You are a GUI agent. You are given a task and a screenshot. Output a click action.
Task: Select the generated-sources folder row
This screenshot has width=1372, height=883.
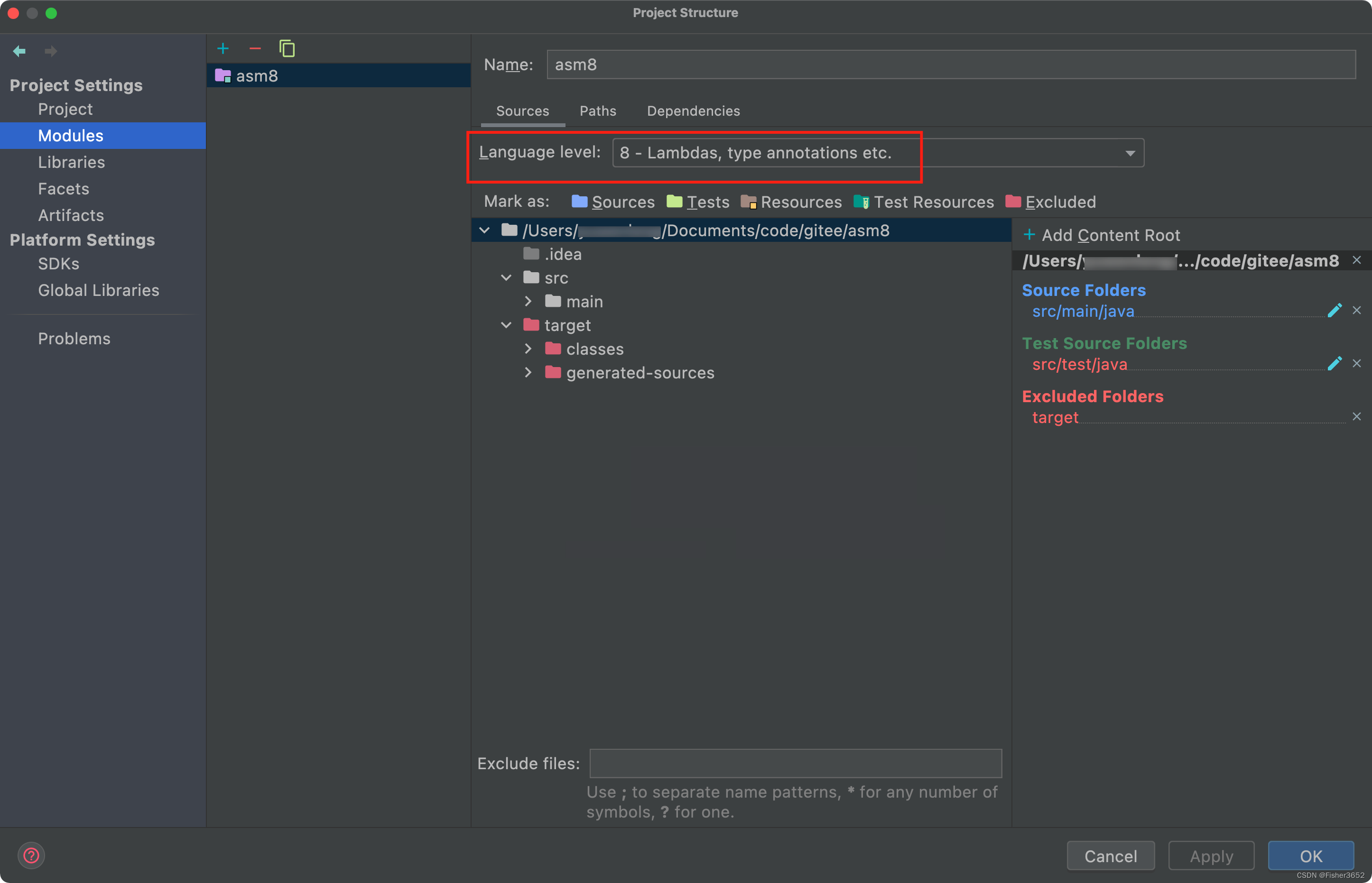pos(741,373)
